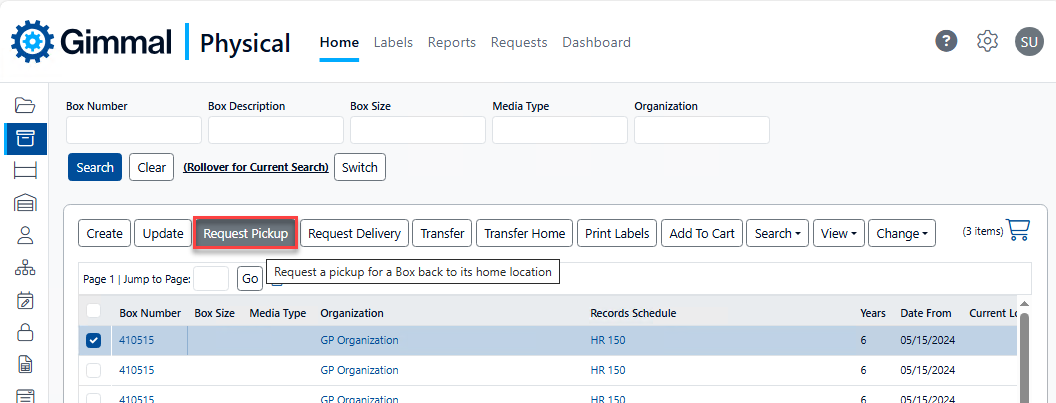This screenshot has height=403, width=1056.
Task: Select the boxes archive icon in sidebar
Action: point(25,138)
